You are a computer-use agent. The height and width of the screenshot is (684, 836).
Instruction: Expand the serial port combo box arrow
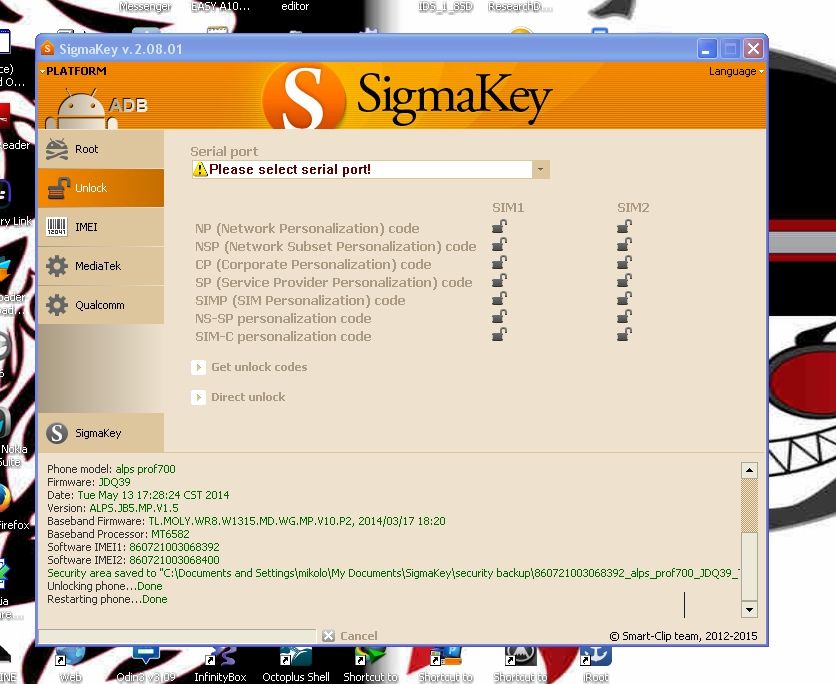541,170
